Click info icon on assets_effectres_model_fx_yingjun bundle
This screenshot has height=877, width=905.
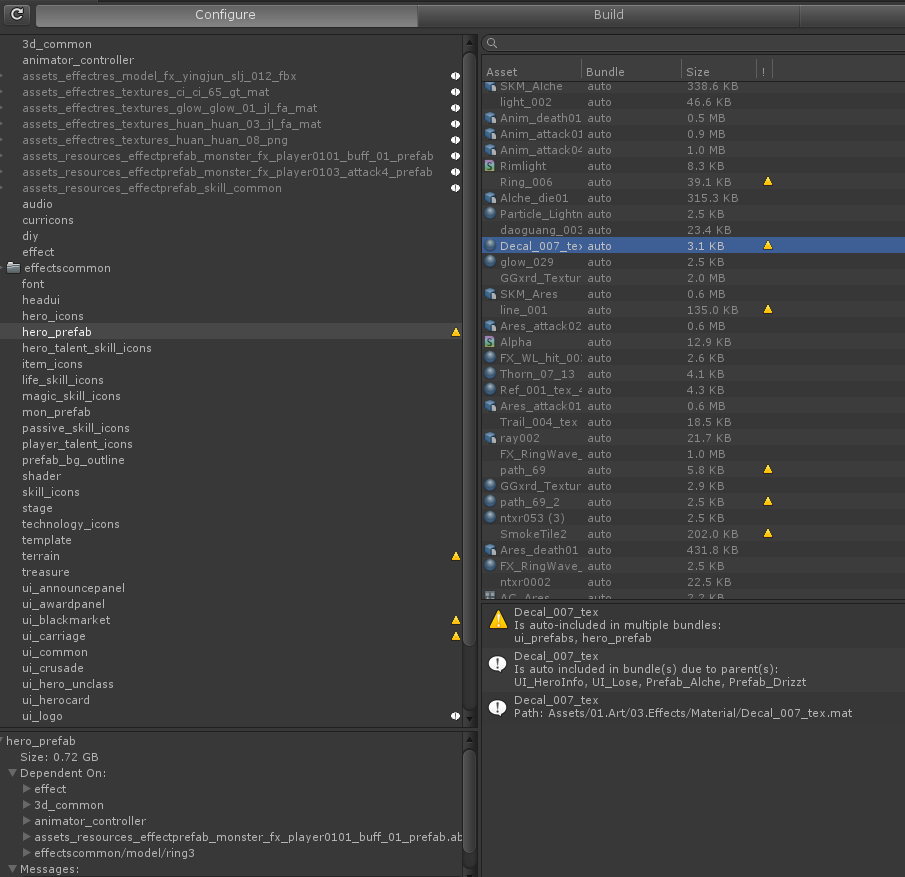[455, 76]
